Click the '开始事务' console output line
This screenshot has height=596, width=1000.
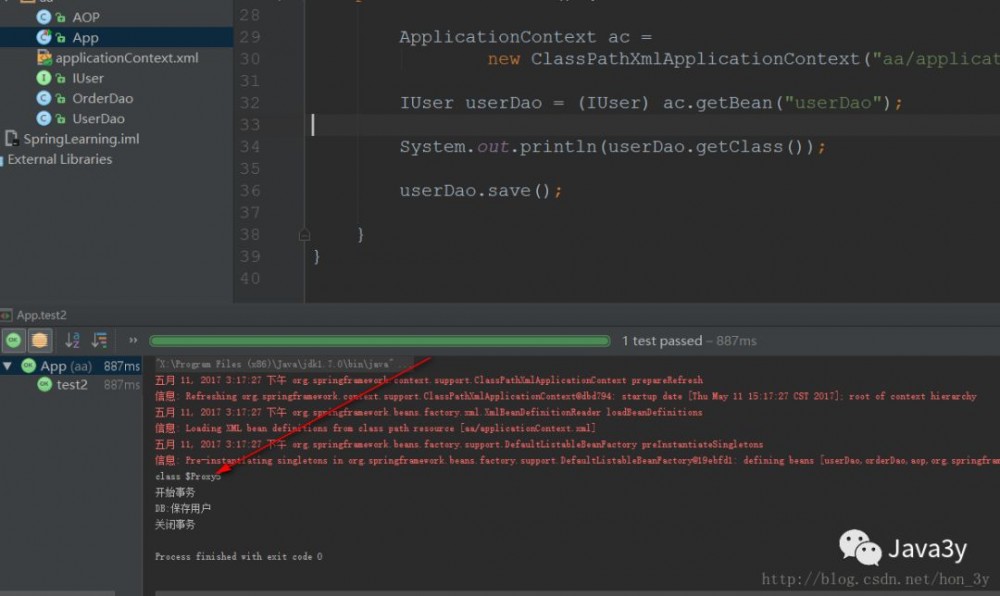pos(175,492)
